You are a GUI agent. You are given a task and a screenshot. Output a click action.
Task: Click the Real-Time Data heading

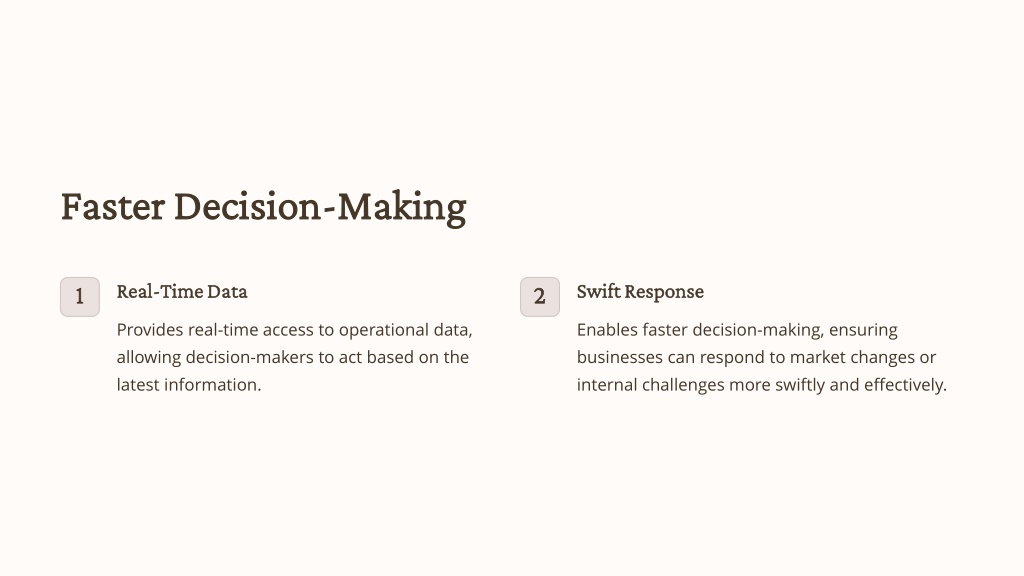(182, 292)
